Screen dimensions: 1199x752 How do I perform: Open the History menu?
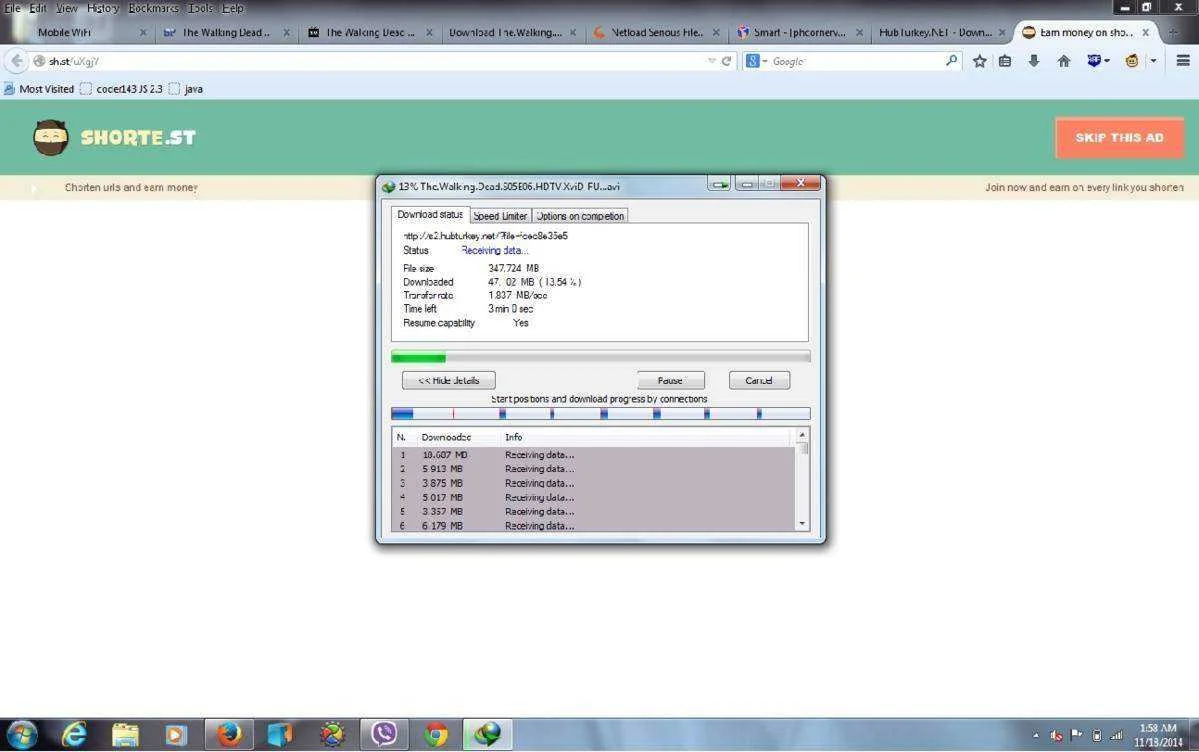[x=103, y=8]
